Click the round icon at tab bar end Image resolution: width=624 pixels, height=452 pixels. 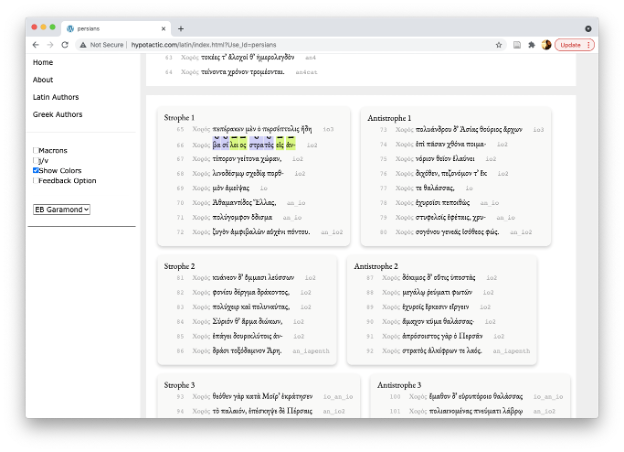(x=588, y=29)
